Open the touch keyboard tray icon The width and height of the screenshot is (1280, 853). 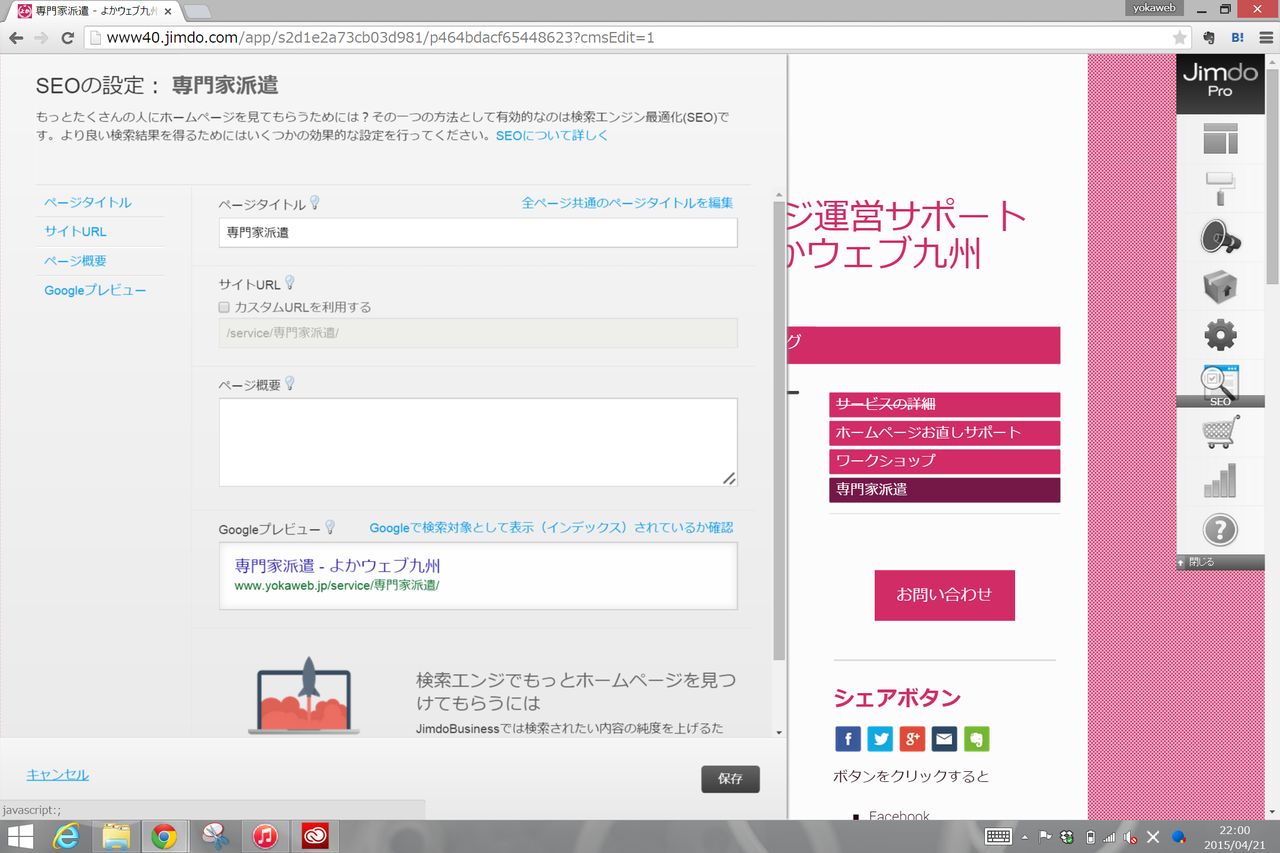tap(998, 837)
